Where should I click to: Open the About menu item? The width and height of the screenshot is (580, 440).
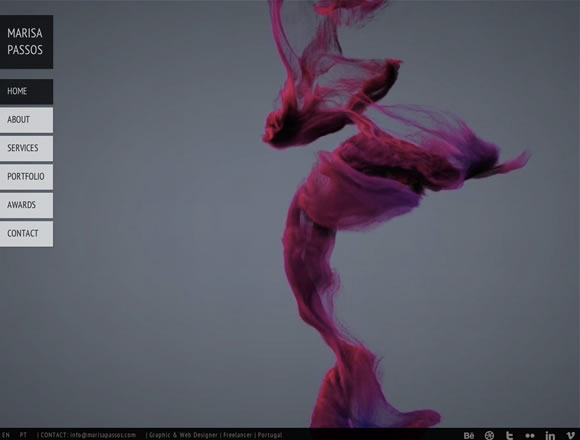point(26,120)
